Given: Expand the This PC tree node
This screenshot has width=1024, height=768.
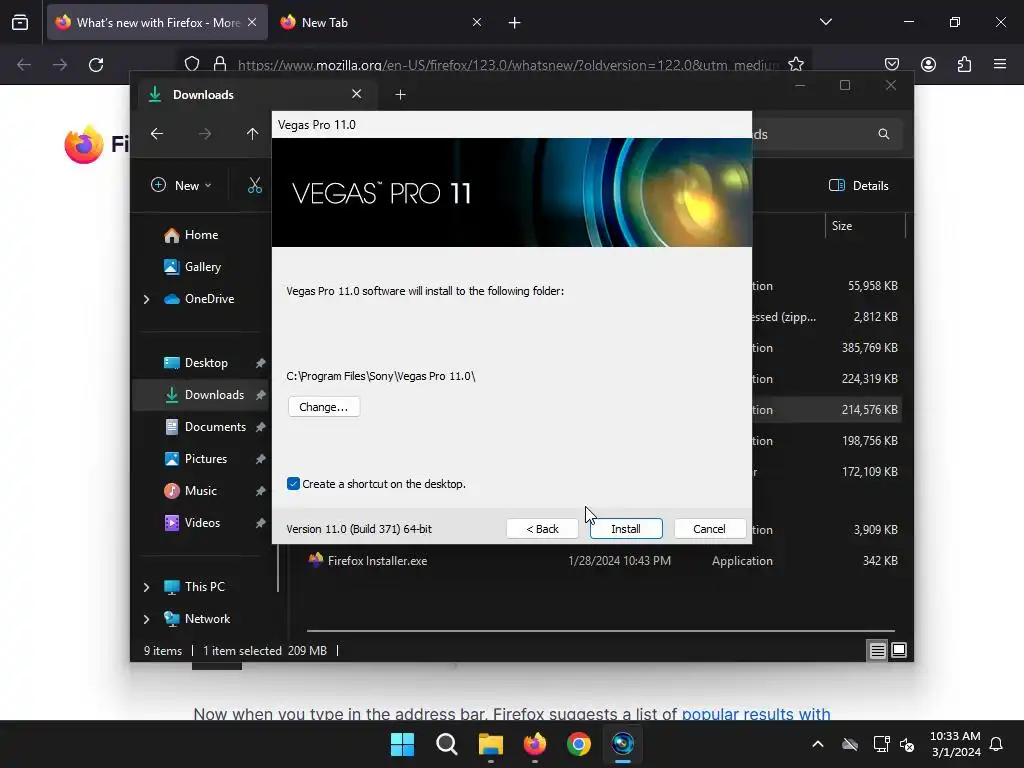Looking at the screenshot, I should (x=146, y=587).
